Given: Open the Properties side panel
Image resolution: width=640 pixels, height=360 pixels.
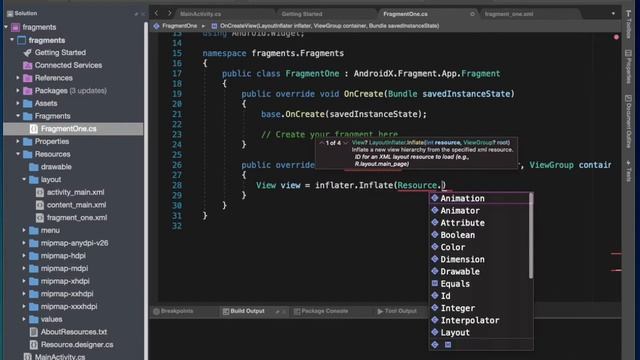Looking at the screenshot, I should (x=629, y=67).
